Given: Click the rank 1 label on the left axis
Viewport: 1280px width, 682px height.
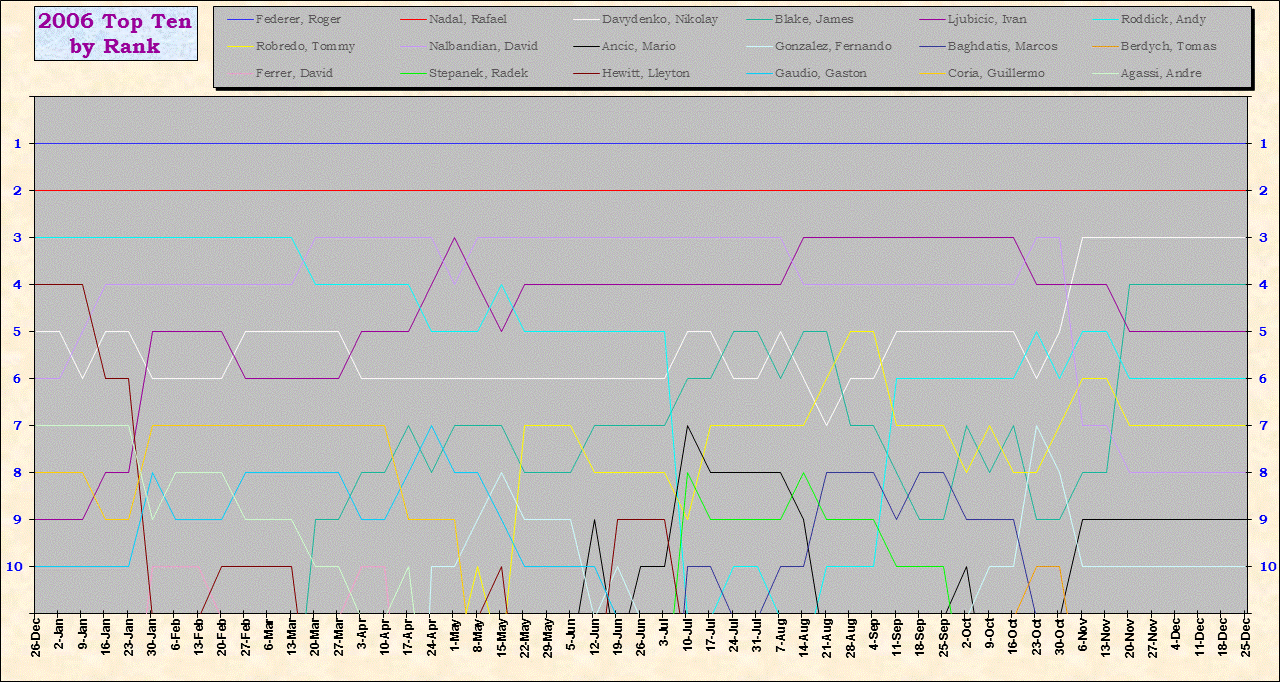Looking at the screenshot, I should 17,144.
